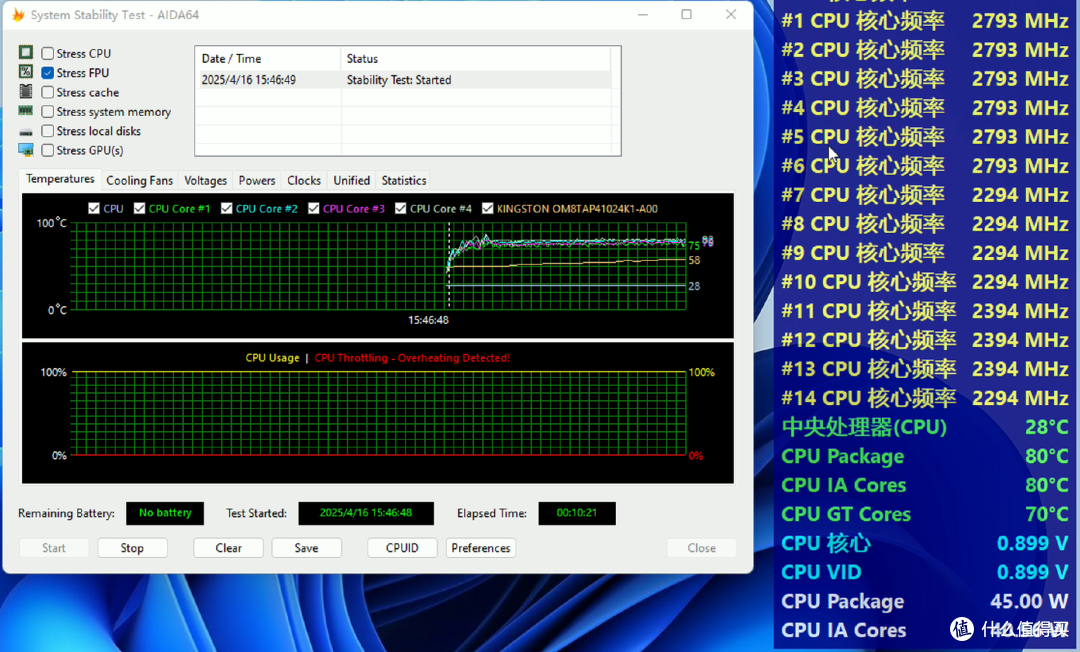Click the CPU Usage graph label
Screen dimensions: 1080x652
(x=272, y=358)
